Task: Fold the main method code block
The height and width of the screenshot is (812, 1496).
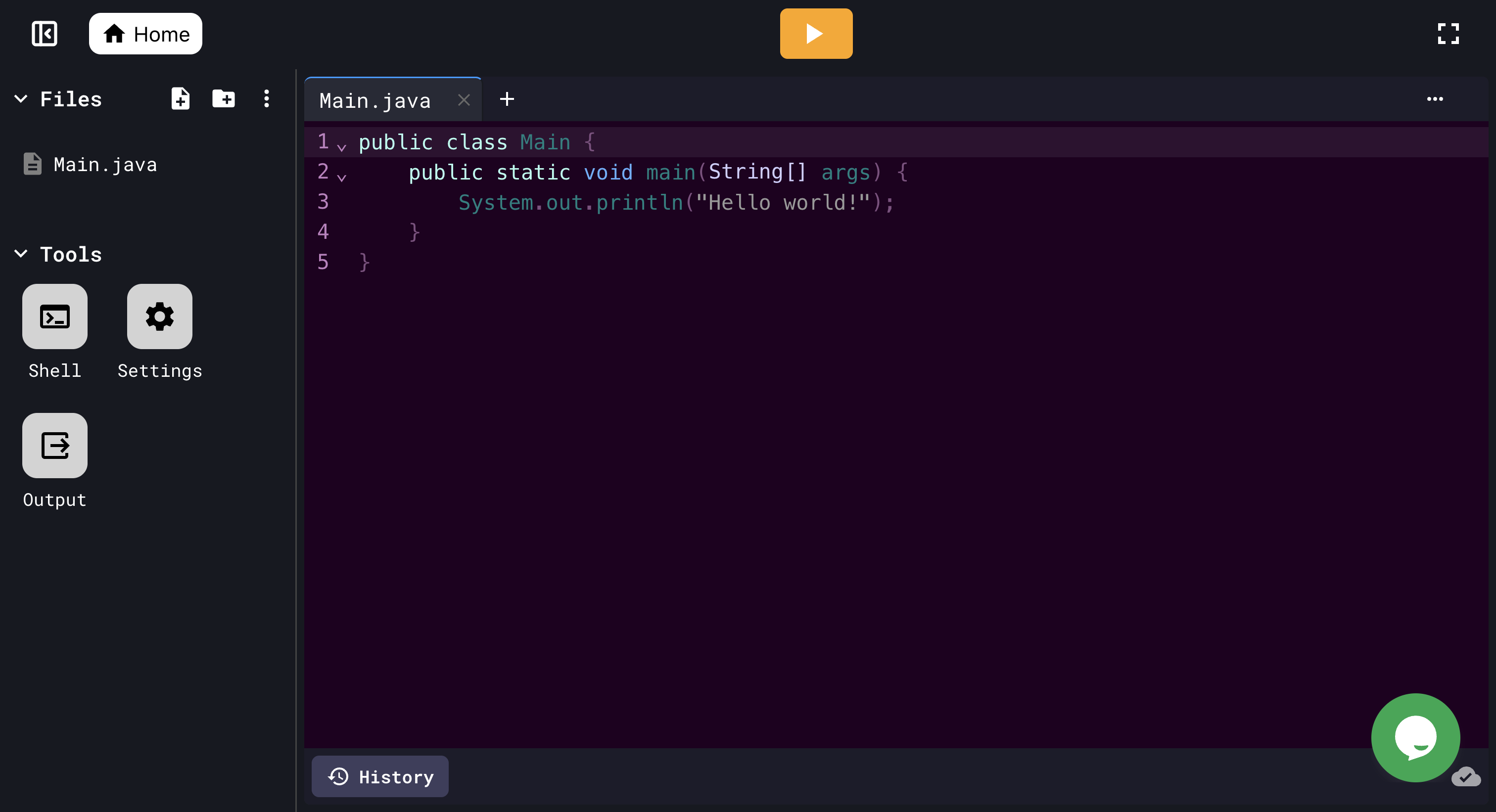Action: point(342,177)
